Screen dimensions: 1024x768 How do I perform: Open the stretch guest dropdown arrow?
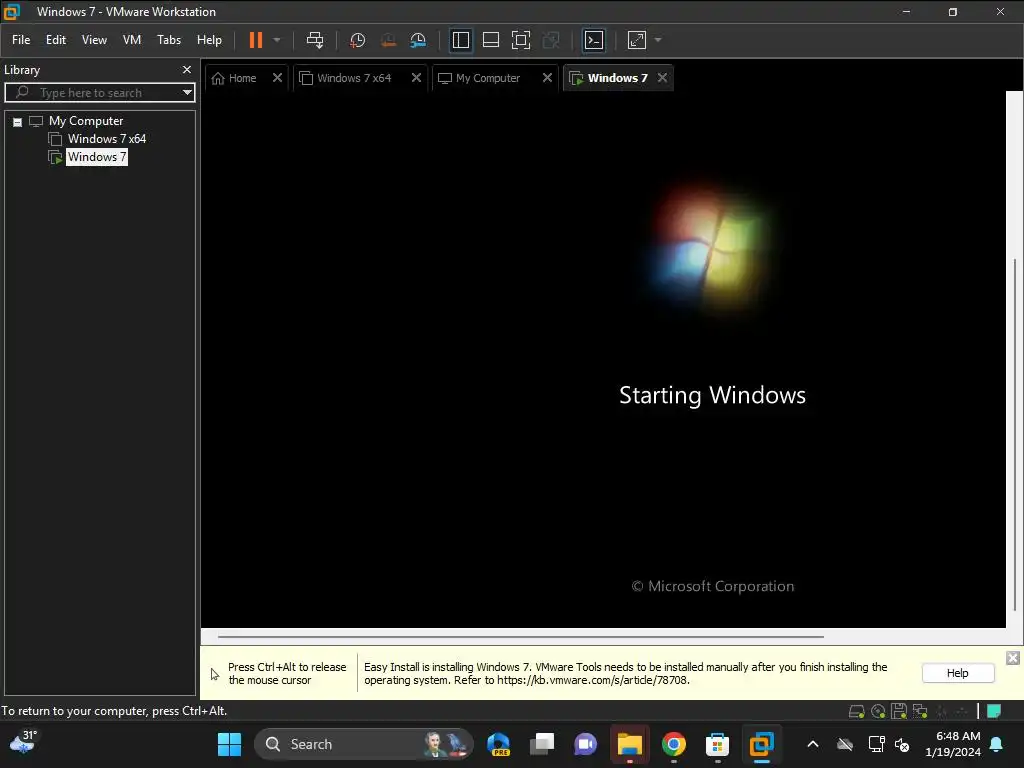(x=658, y=40)
